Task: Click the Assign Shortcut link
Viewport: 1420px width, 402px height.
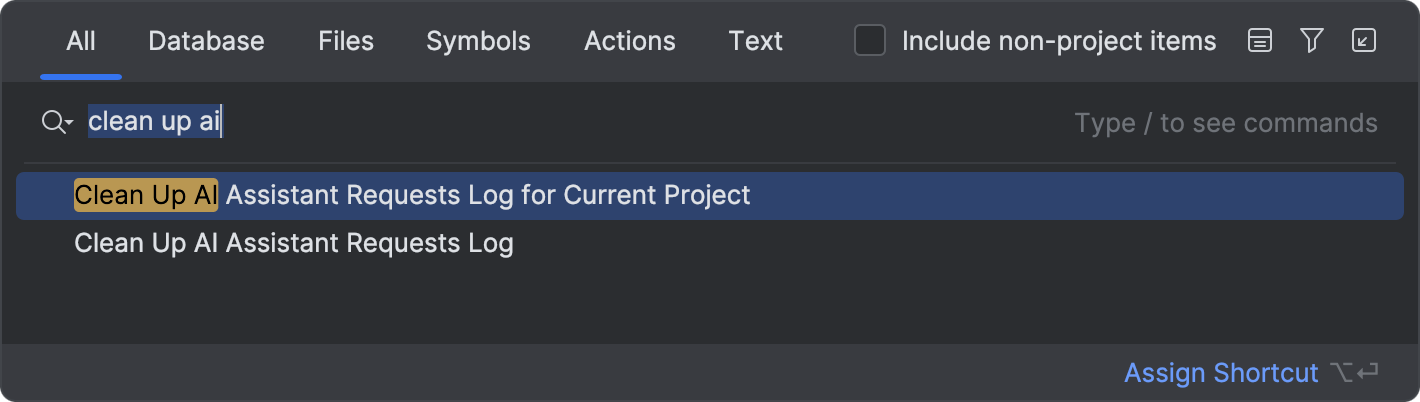Action: (x=1221, y=373)
